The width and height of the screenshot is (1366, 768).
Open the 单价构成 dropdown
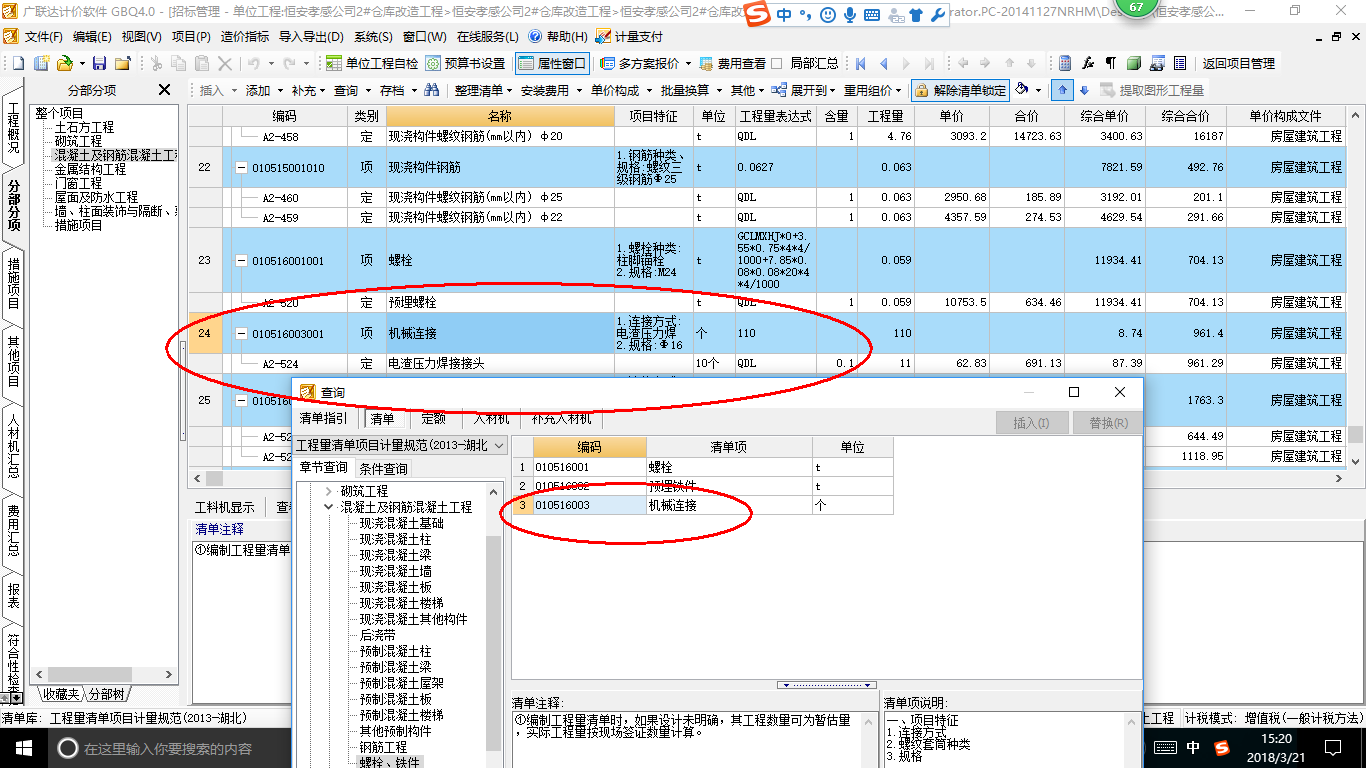point(620,90)
